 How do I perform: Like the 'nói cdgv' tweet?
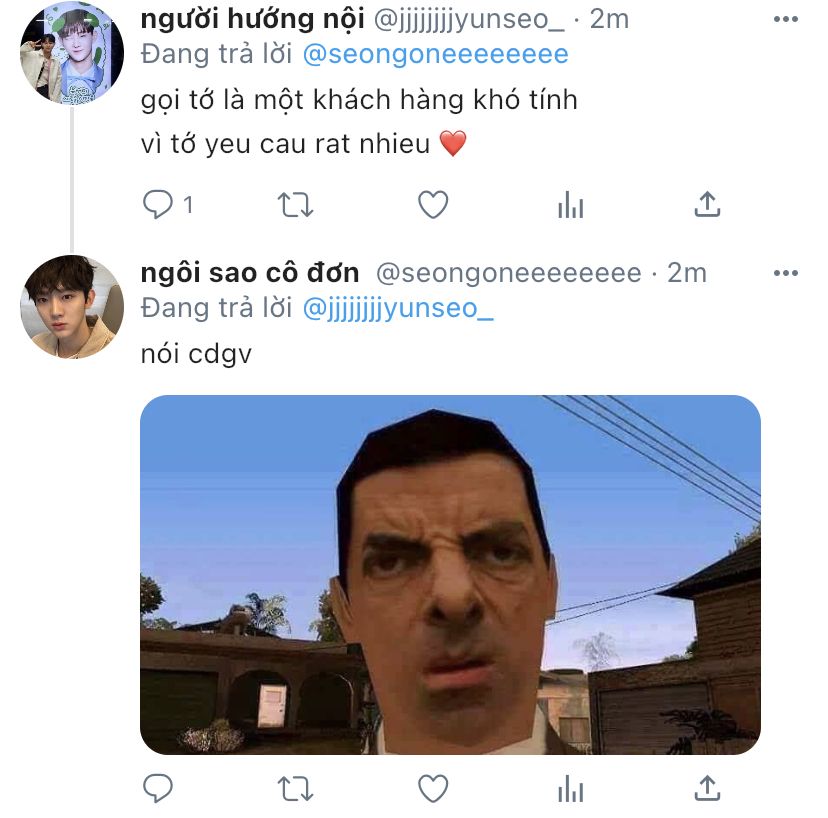tap(433, 789)
